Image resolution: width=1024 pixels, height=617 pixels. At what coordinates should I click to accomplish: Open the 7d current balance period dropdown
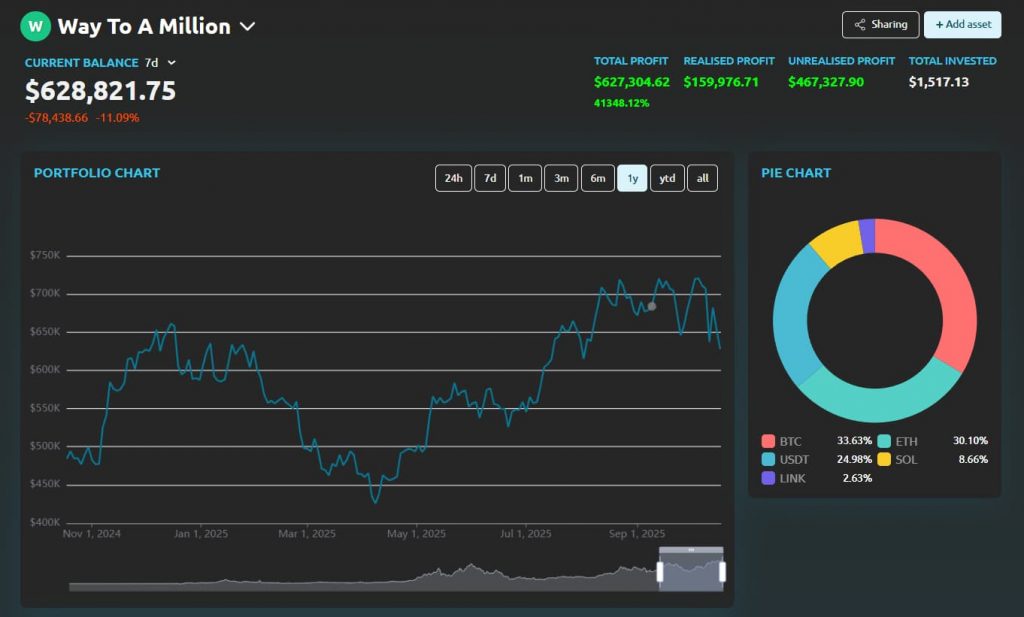tap(171, 62)
